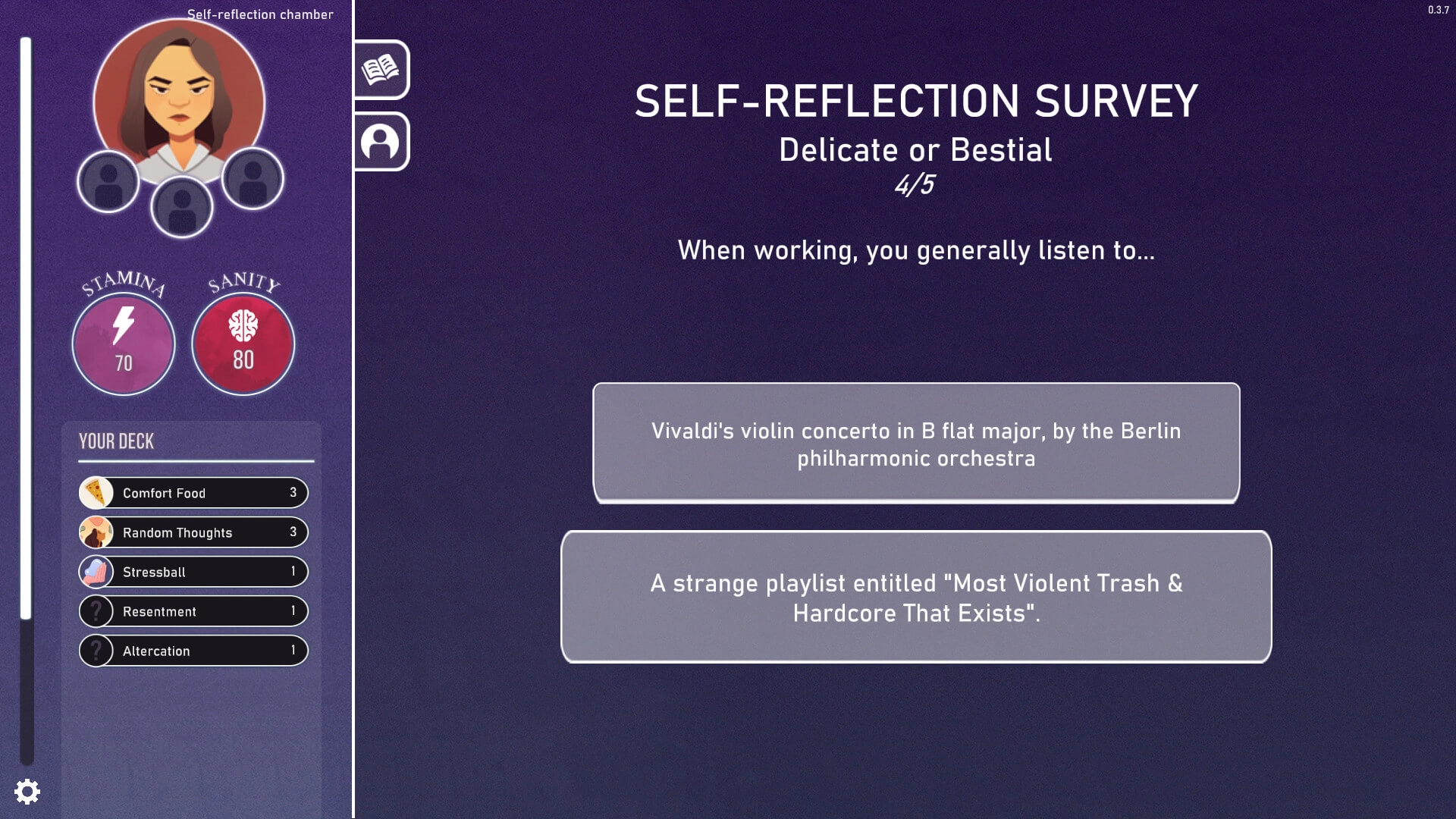Open the settings gear icon
1456x819 pixels.
27,792
